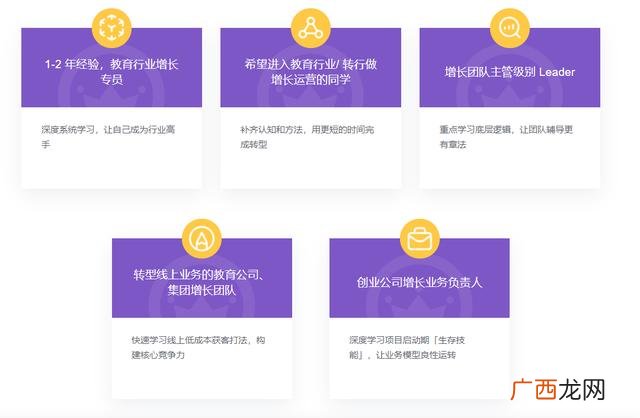Click the chat magnifier icon above 增长团队主管级别 Leader
Viewport: 640px width, 418px height.
tap(510, 28)
